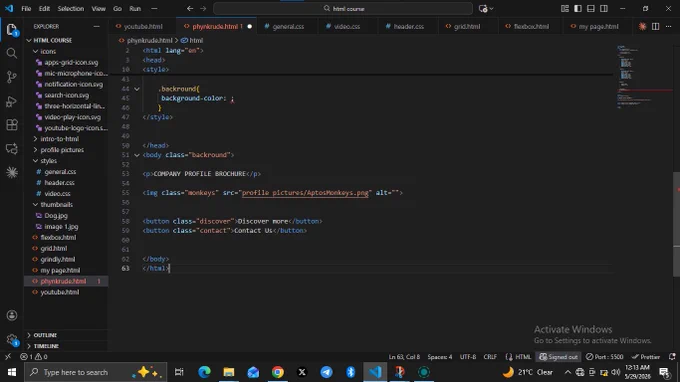The image size is (680, 382).
Task: Click the Signed out status item
Action: (x=559, y=357)
